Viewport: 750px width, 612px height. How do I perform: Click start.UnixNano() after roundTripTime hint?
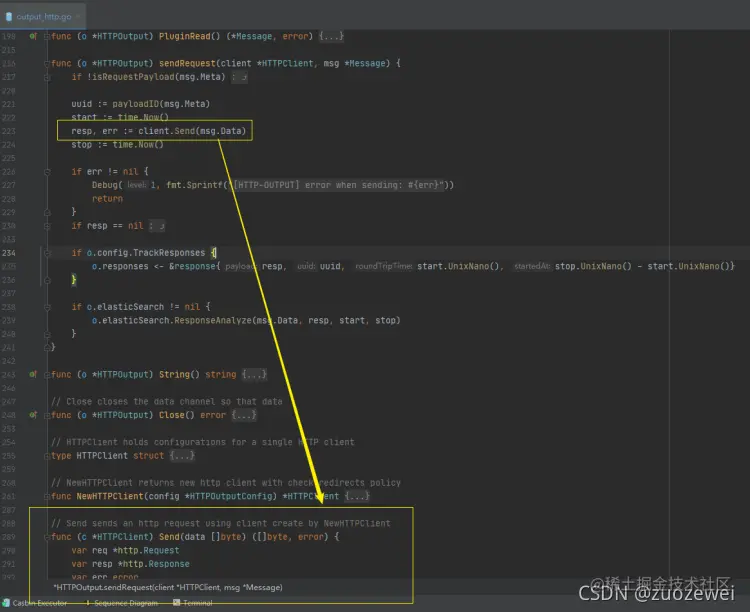[458, 267]
